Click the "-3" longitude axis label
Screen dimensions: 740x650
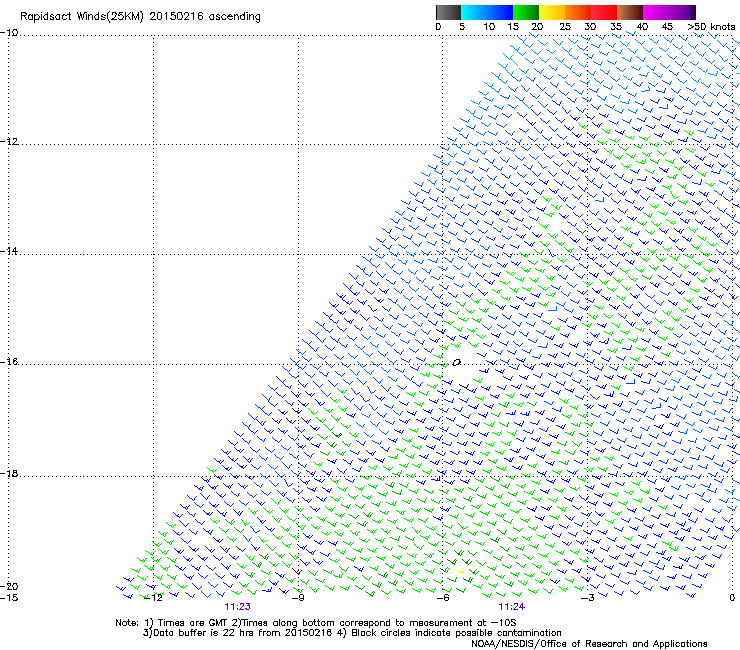click(587, 598)
